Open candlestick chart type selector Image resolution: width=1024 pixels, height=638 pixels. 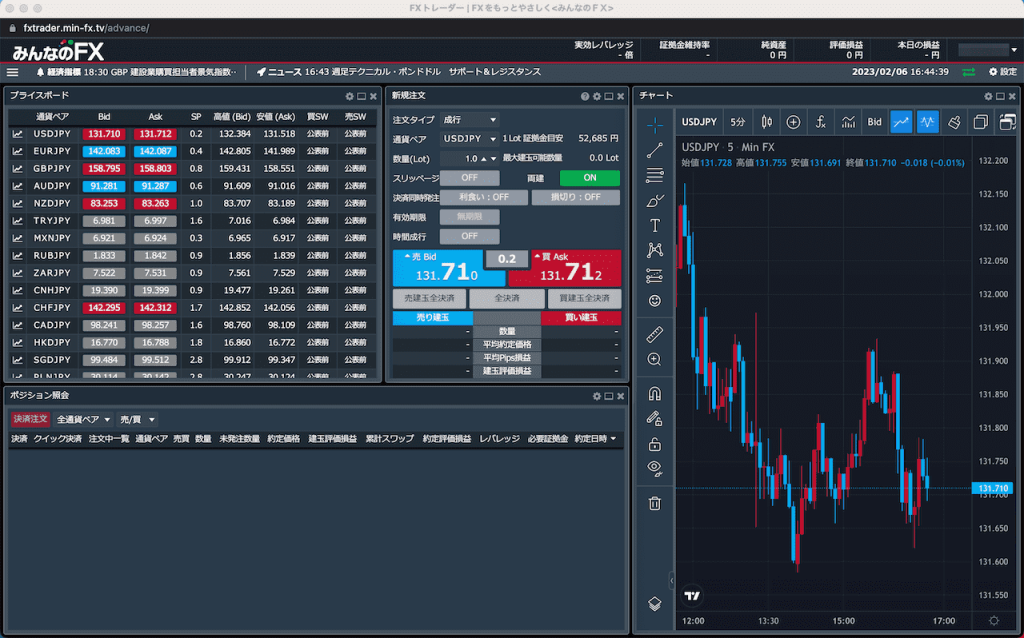pos(767,122)
